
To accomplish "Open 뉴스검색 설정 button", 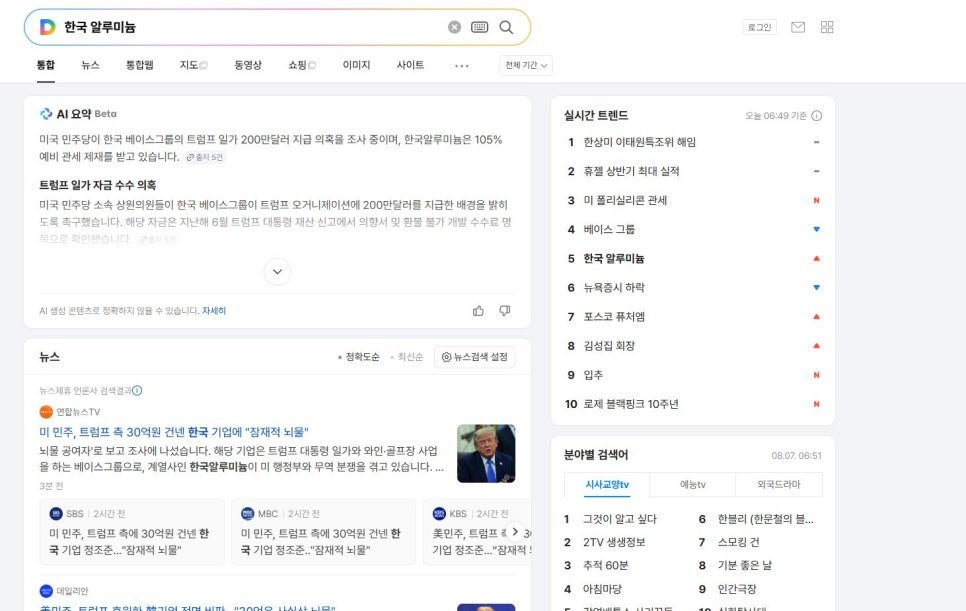I will (x=474, y=357).
